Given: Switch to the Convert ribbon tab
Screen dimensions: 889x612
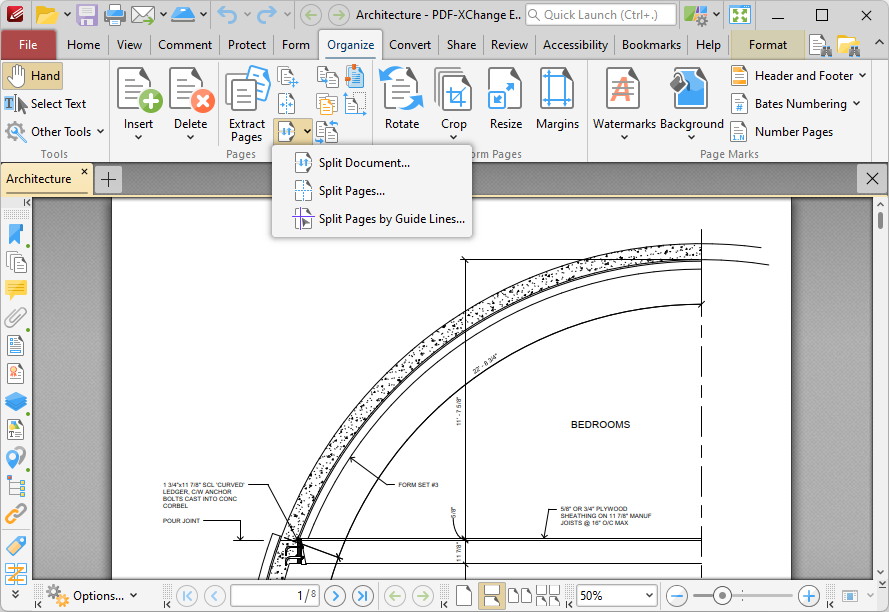Looking at the screenshot, I should coord(410,45).
